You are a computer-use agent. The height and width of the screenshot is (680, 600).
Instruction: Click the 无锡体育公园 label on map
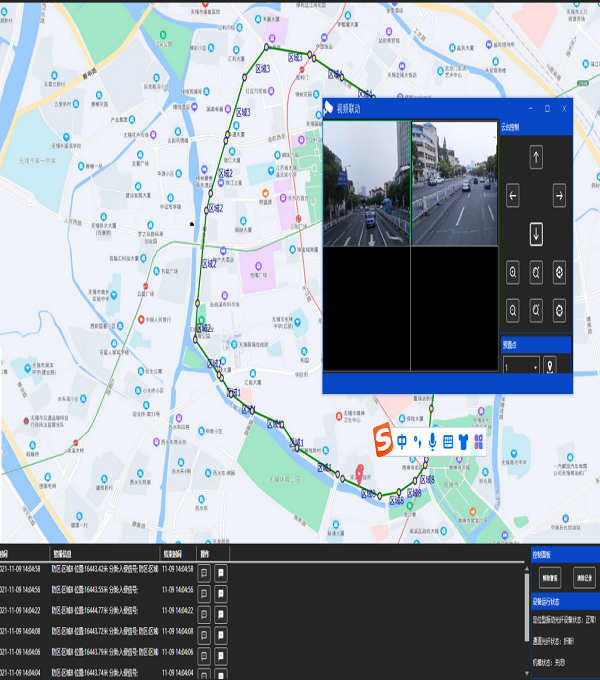pyautogui.click(x=284, y=479)
